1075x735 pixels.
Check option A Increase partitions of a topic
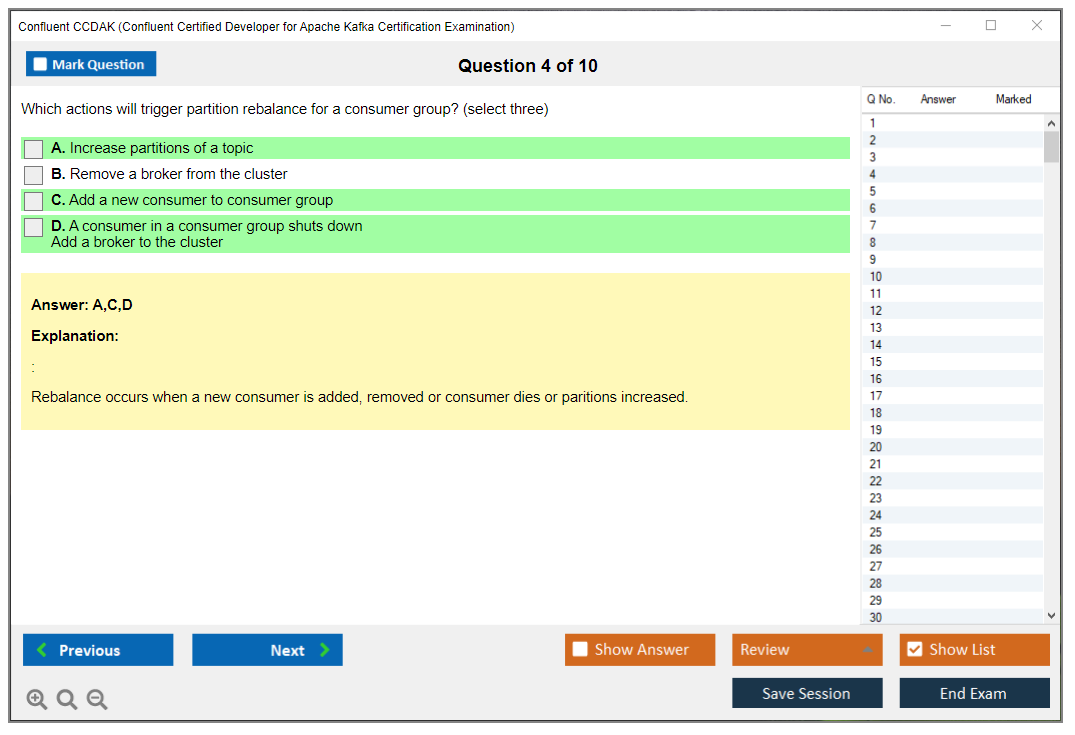34,149
